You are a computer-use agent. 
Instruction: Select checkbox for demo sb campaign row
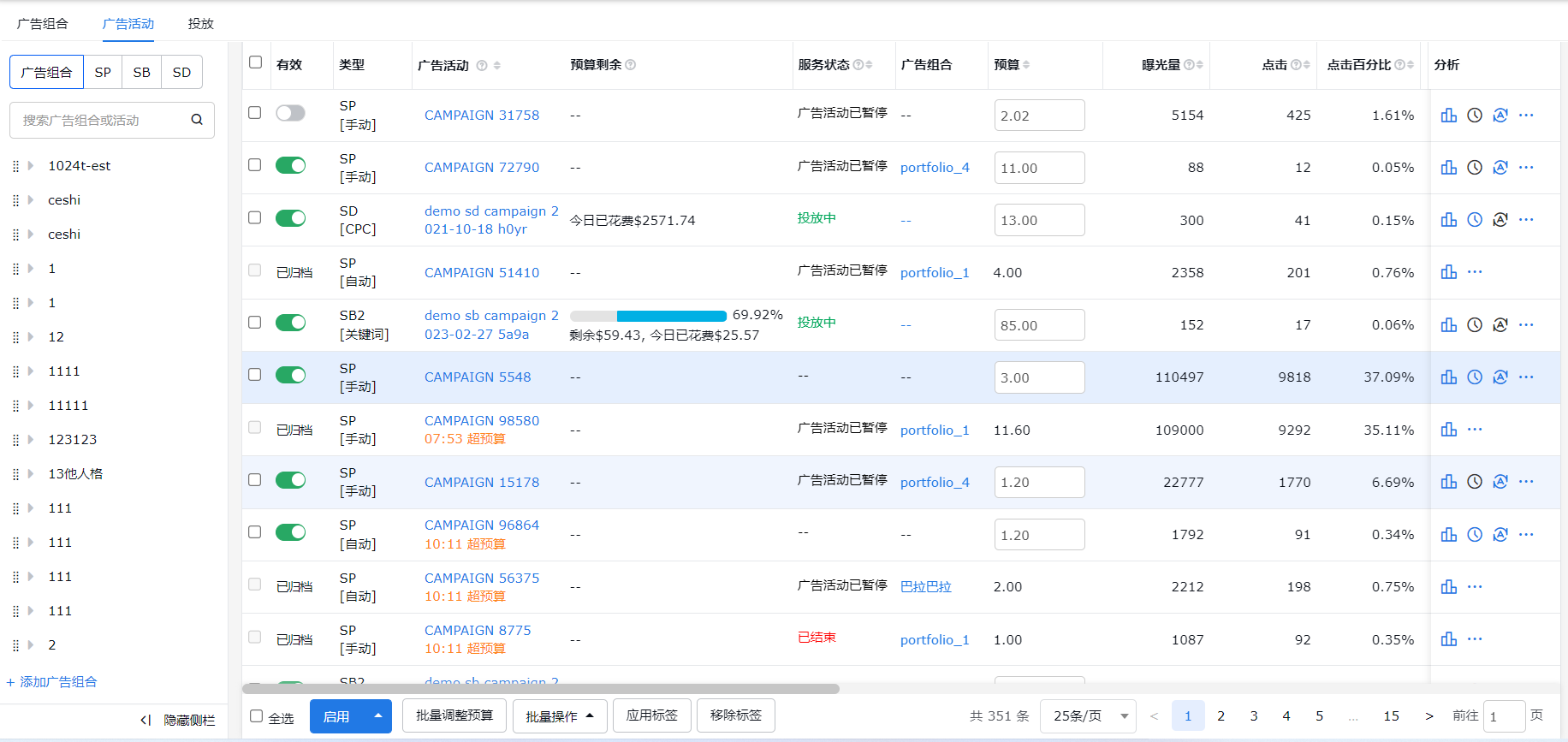click(x=254, y=323)
